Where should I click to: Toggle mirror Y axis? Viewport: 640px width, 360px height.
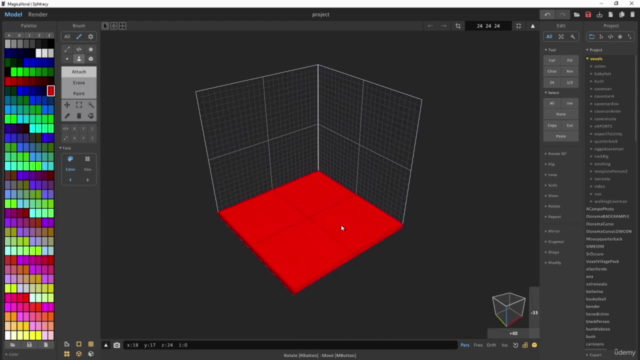tap(83, 129)
